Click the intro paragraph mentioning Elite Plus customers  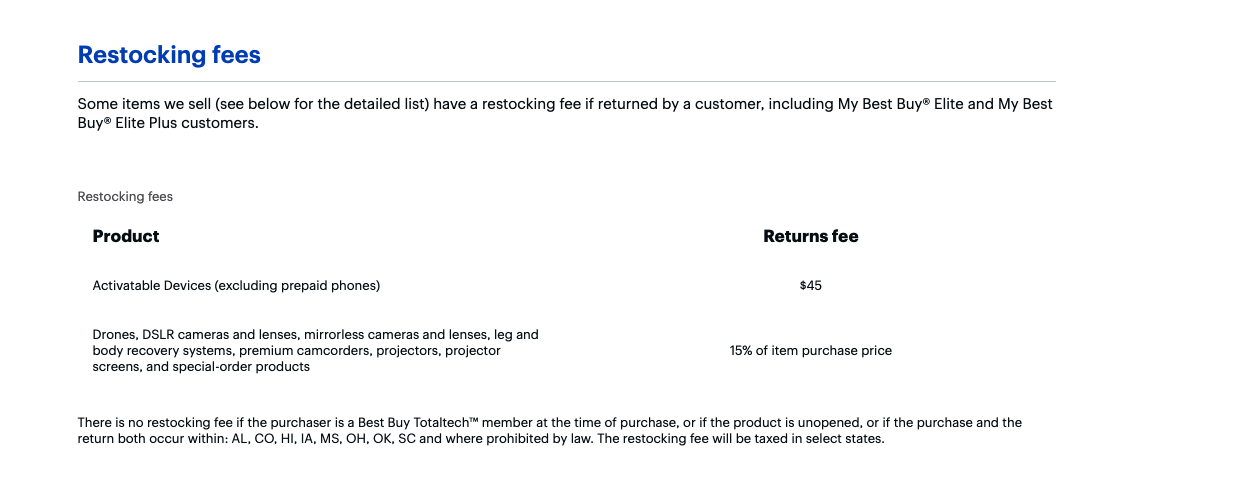click(565, 114)
